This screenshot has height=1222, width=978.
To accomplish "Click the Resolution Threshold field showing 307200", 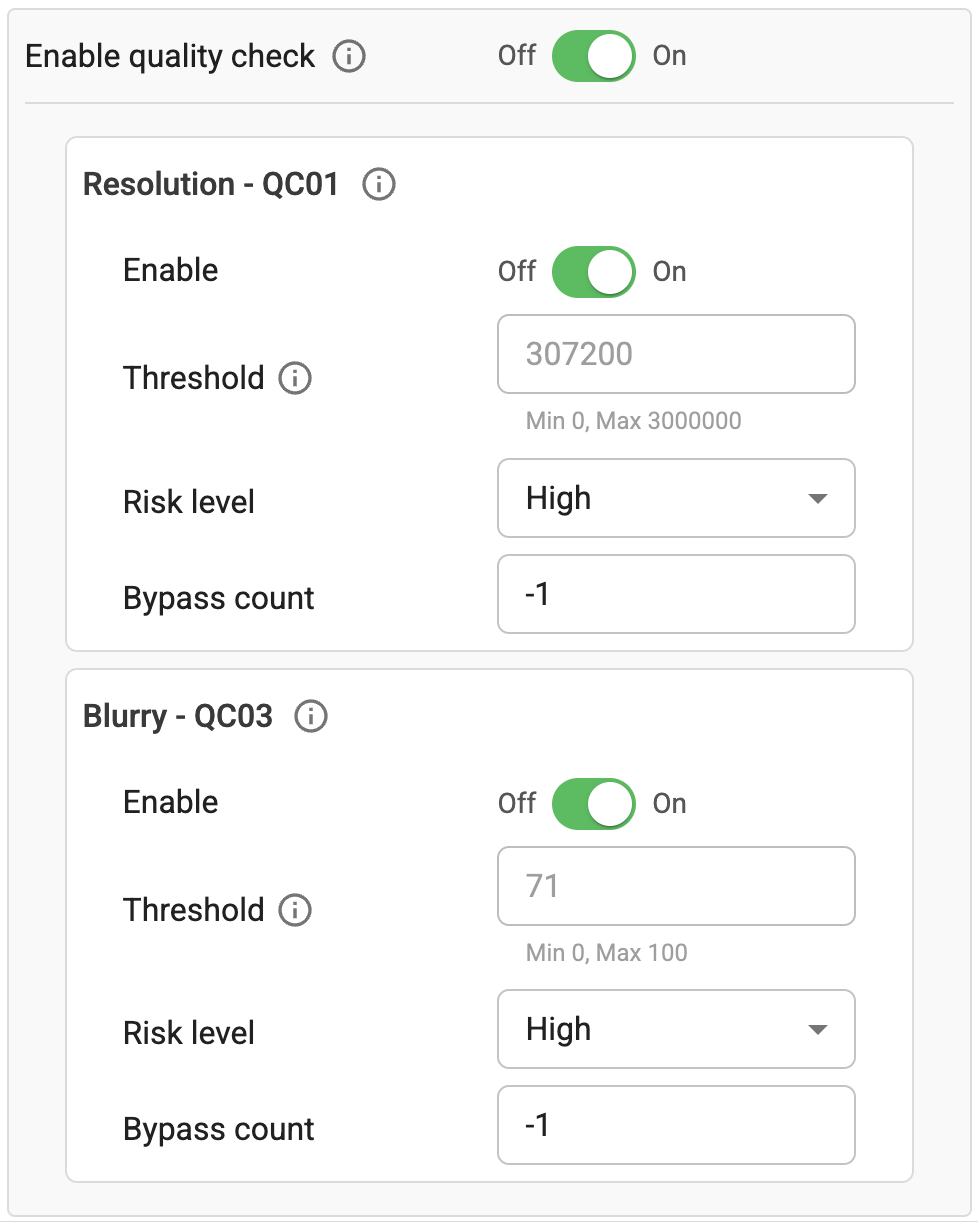I will pos(675,355).
